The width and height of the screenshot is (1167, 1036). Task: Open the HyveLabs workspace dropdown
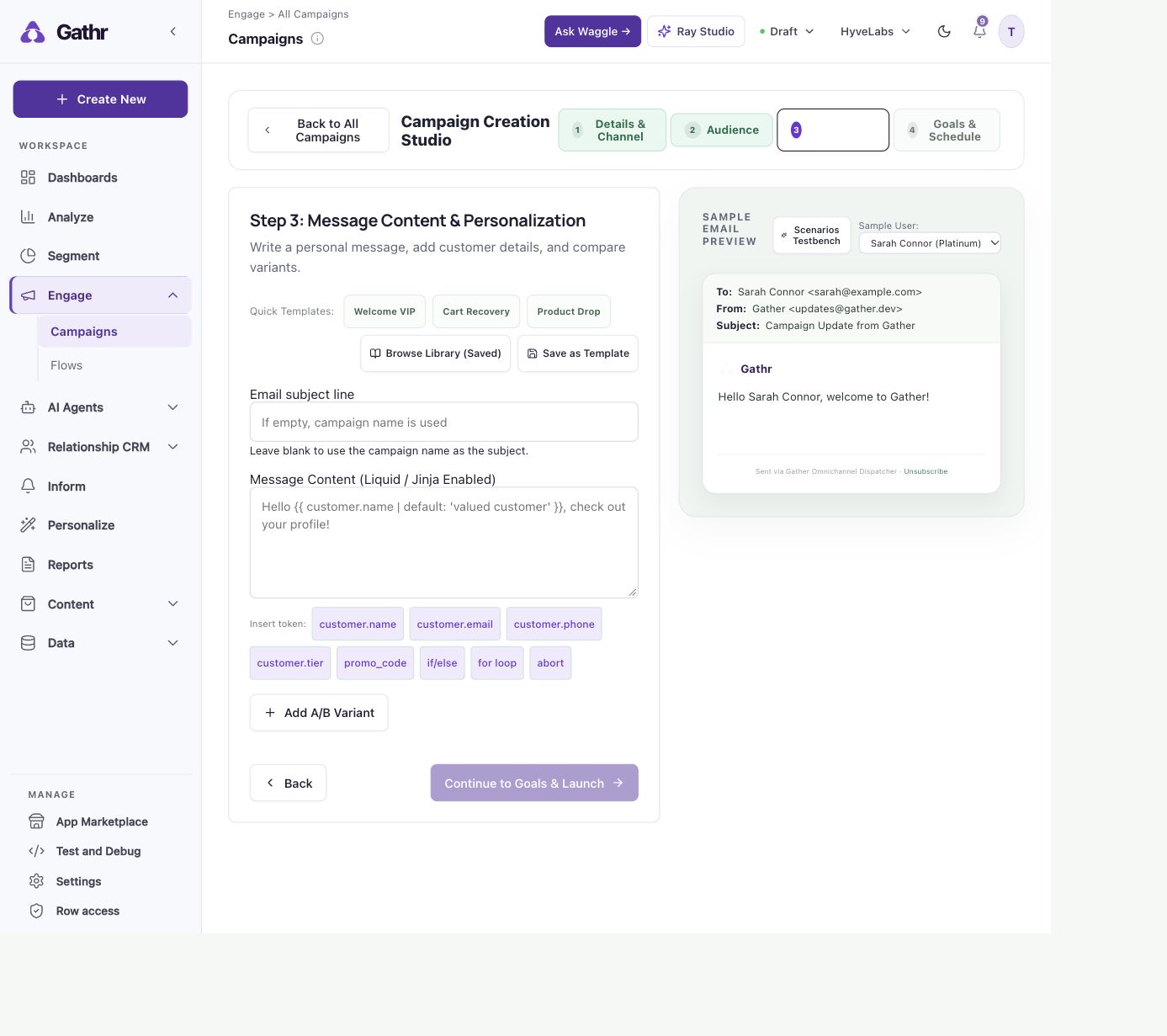(875, 31)
